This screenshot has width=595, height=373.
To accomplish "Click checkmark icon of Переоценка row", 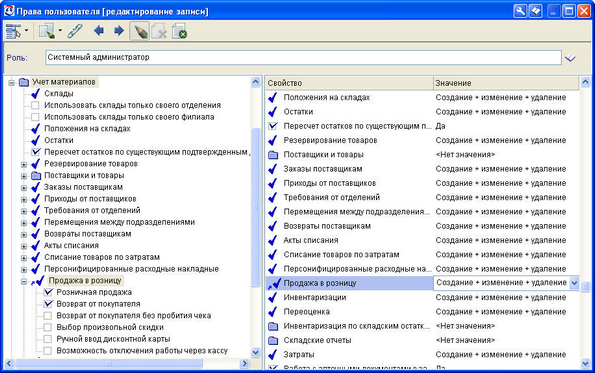I will (x=272, y=312).
